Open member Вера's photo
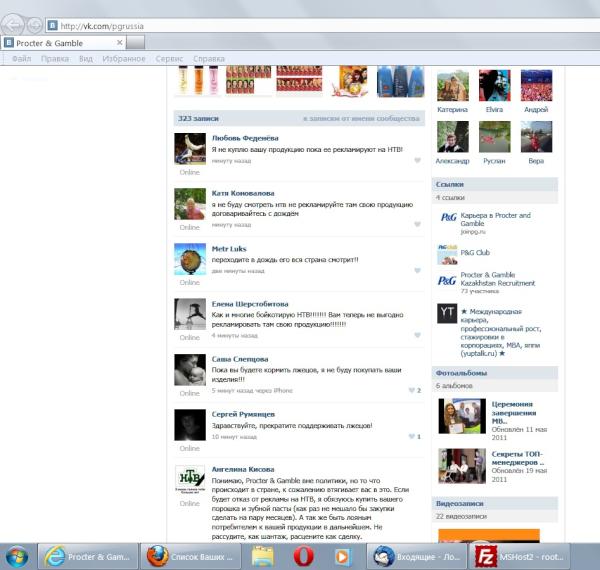The height and width of the screenshot is (570, 600). 536,137
